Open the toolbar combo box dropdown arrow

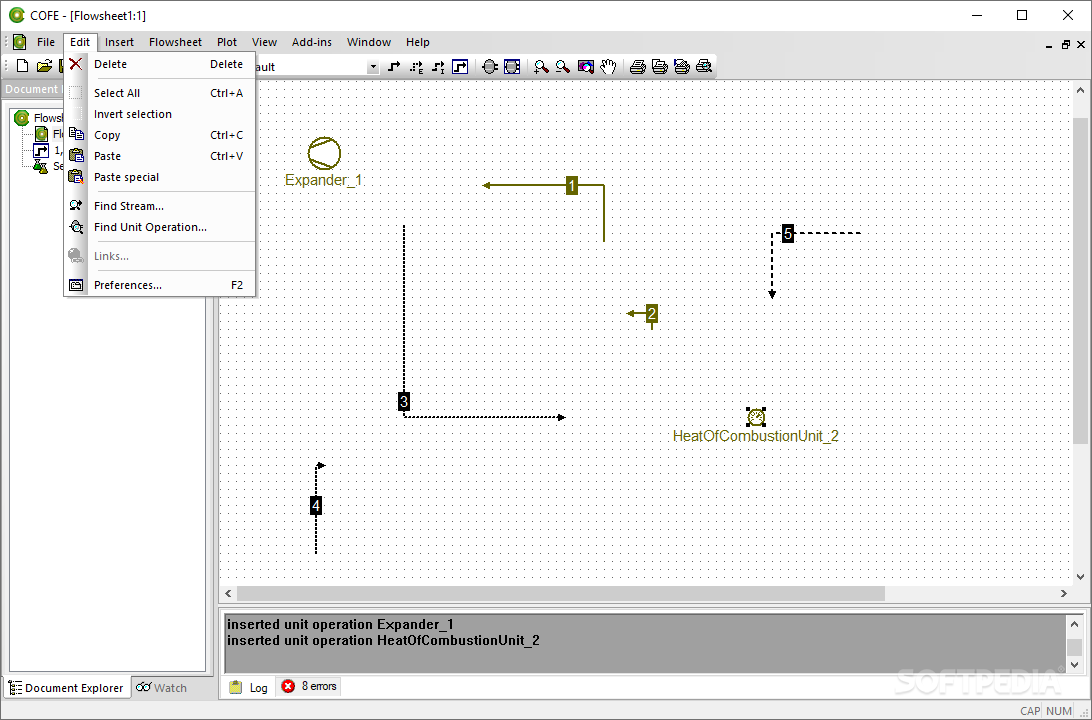tap(373, 67)
